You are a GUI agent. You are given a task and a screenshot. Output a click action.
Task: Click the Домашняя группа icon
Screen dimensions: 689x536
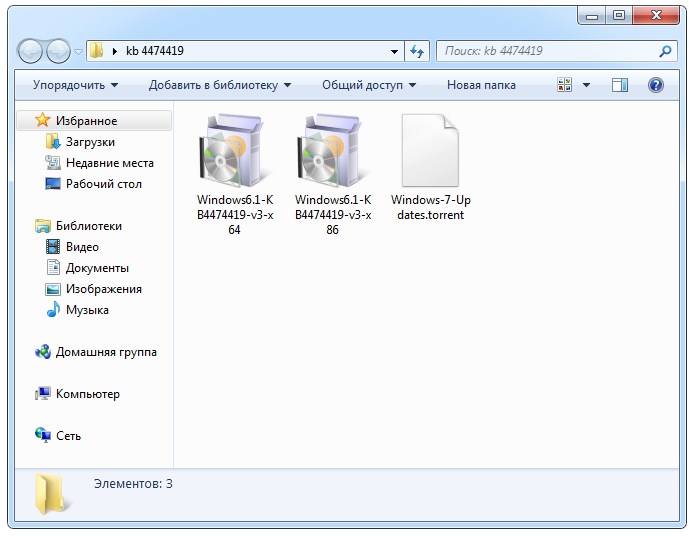click(x=43, y=351)
